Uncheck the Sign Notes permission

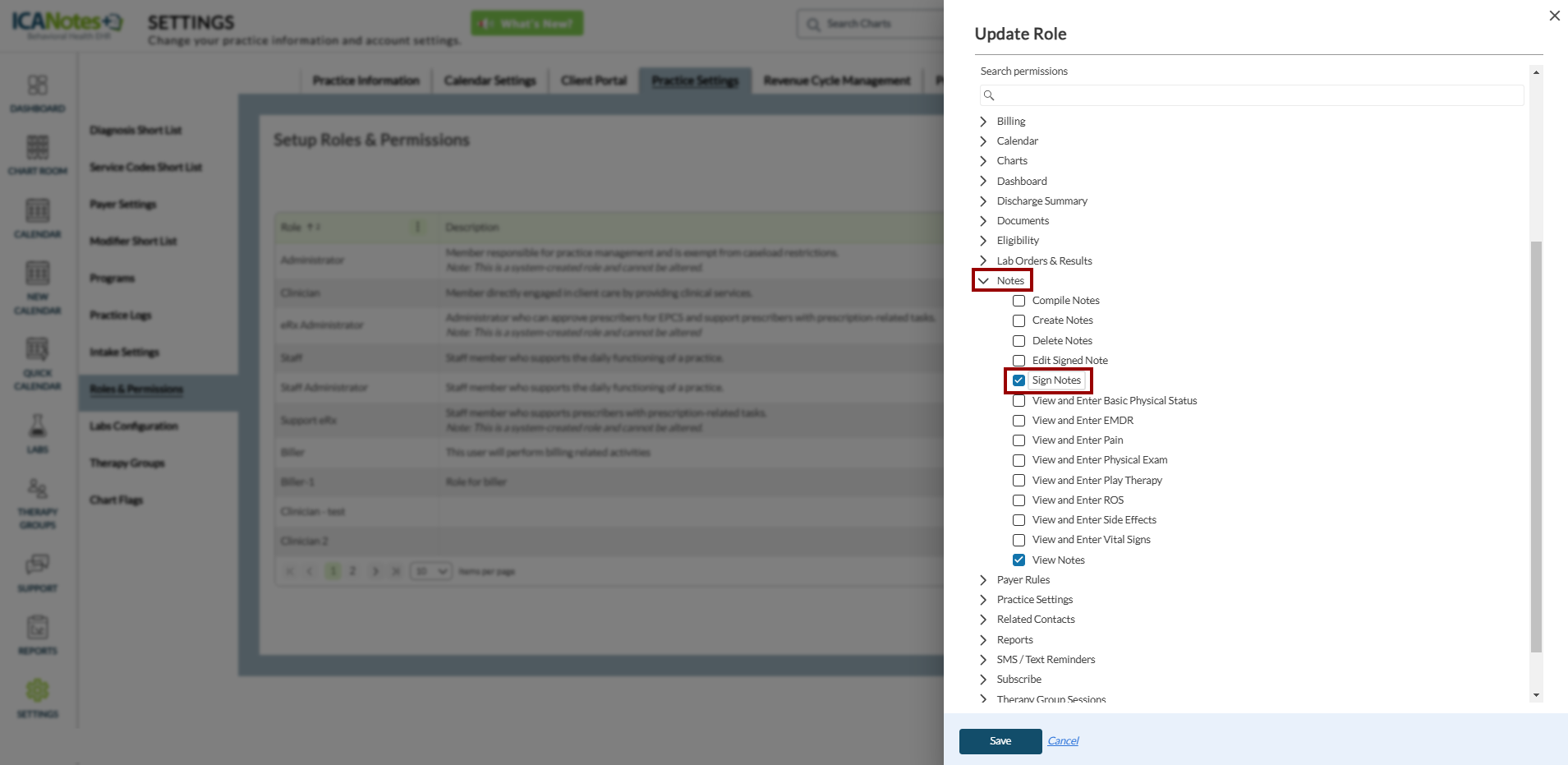[1019, 380]
